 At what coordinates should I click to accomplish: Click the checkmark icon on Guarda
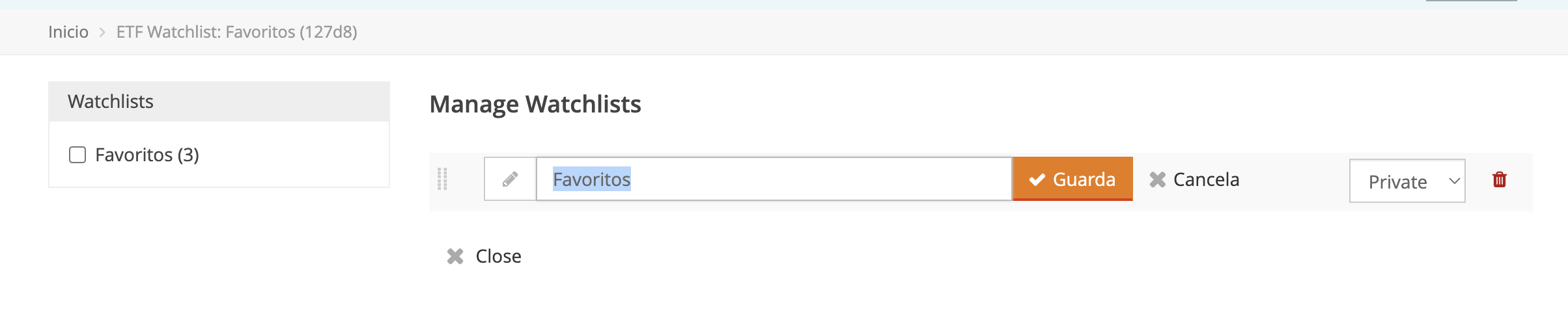(1037, 179)
